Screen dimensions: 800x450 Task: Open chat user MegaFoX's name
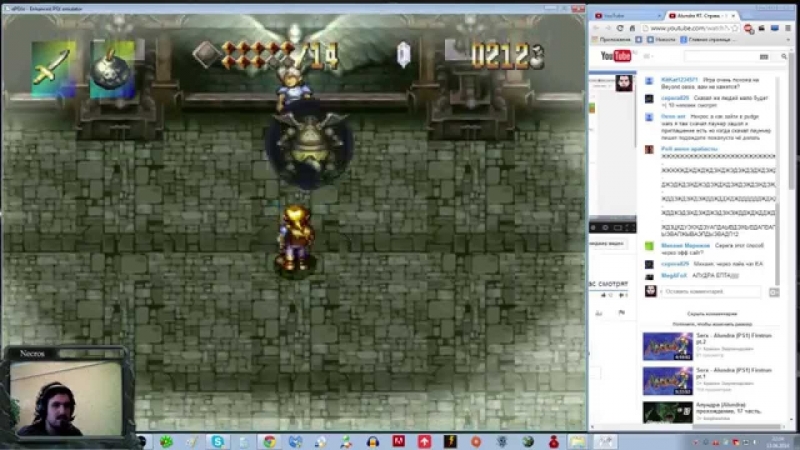click(673, 276)
